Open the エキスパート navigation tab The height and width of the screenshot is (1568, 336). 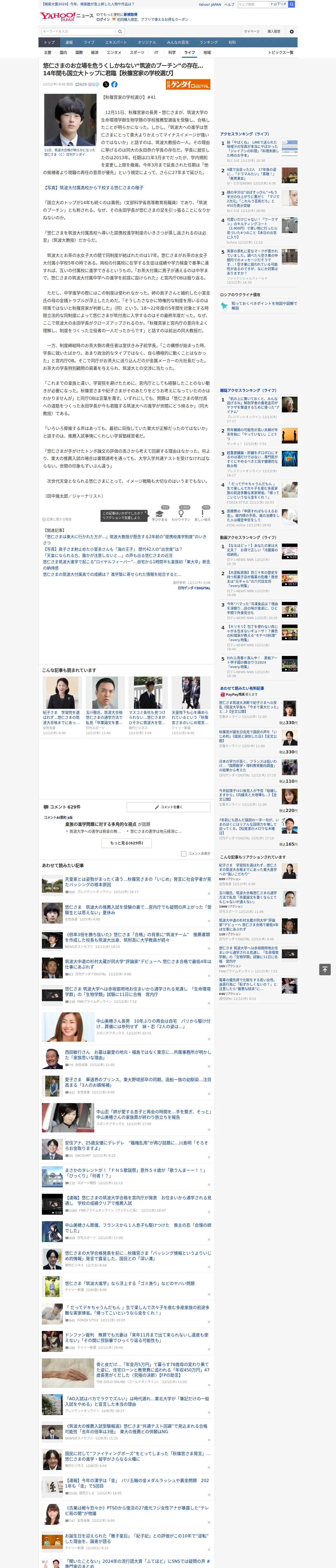[116, 42]
